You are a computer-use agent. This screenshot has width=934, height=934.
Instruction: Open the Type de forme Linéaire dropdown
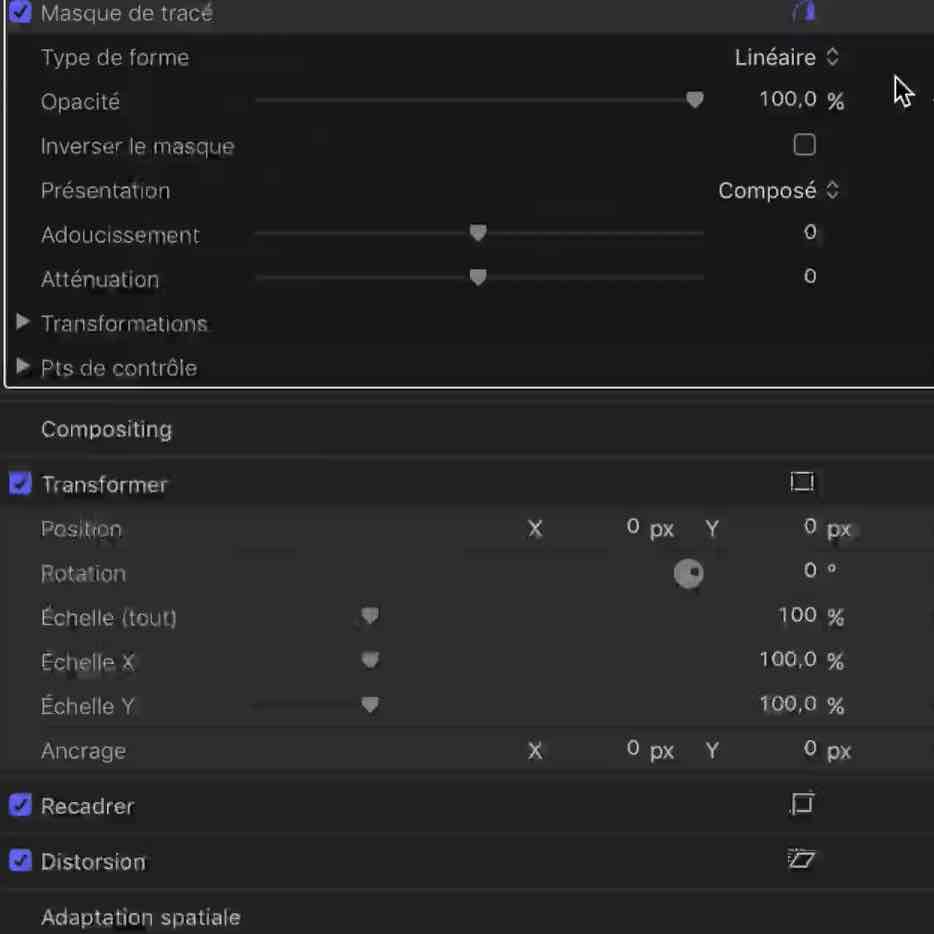click(x=786, y=58)
